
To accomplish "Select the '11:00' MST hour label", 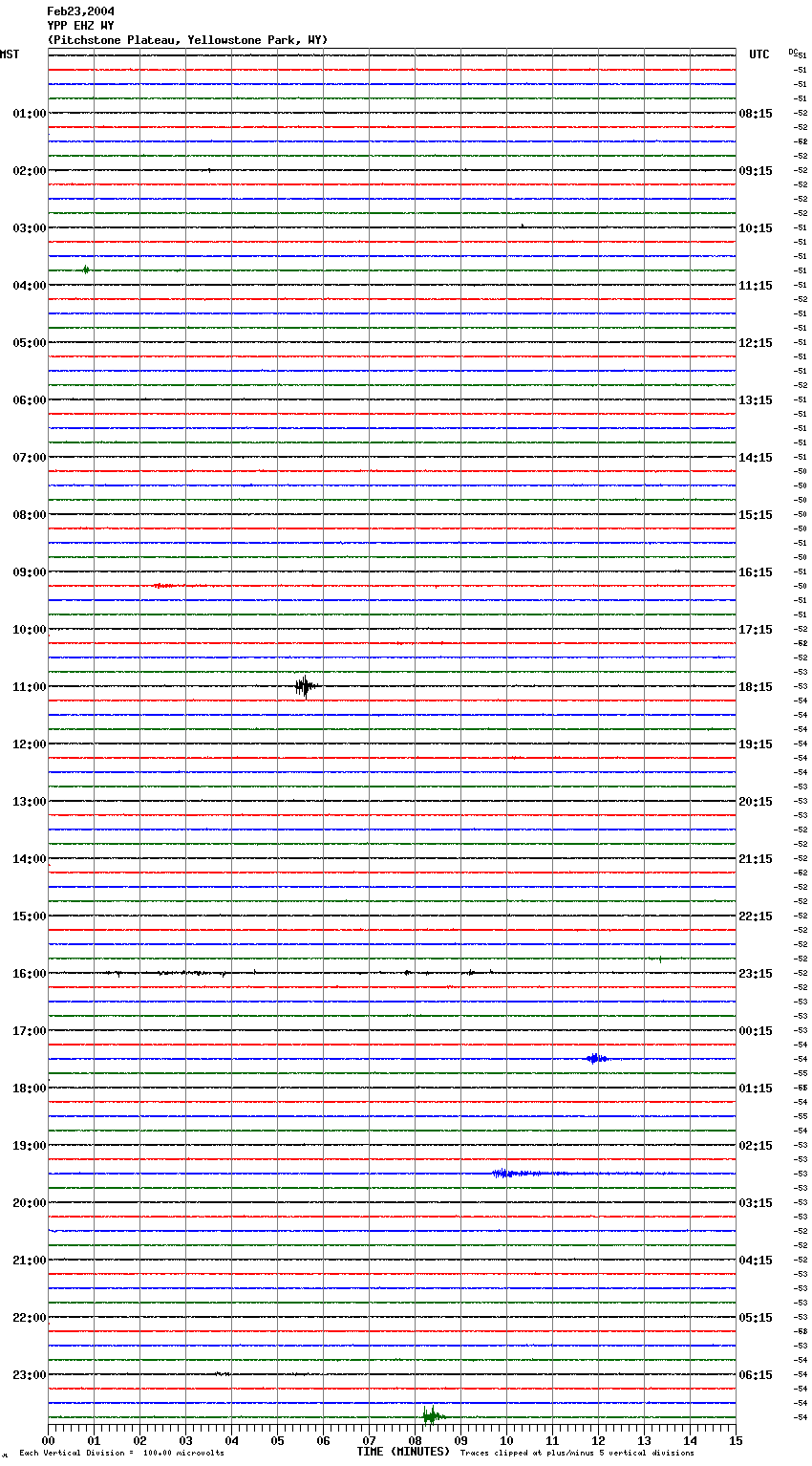I will point(30,687).
